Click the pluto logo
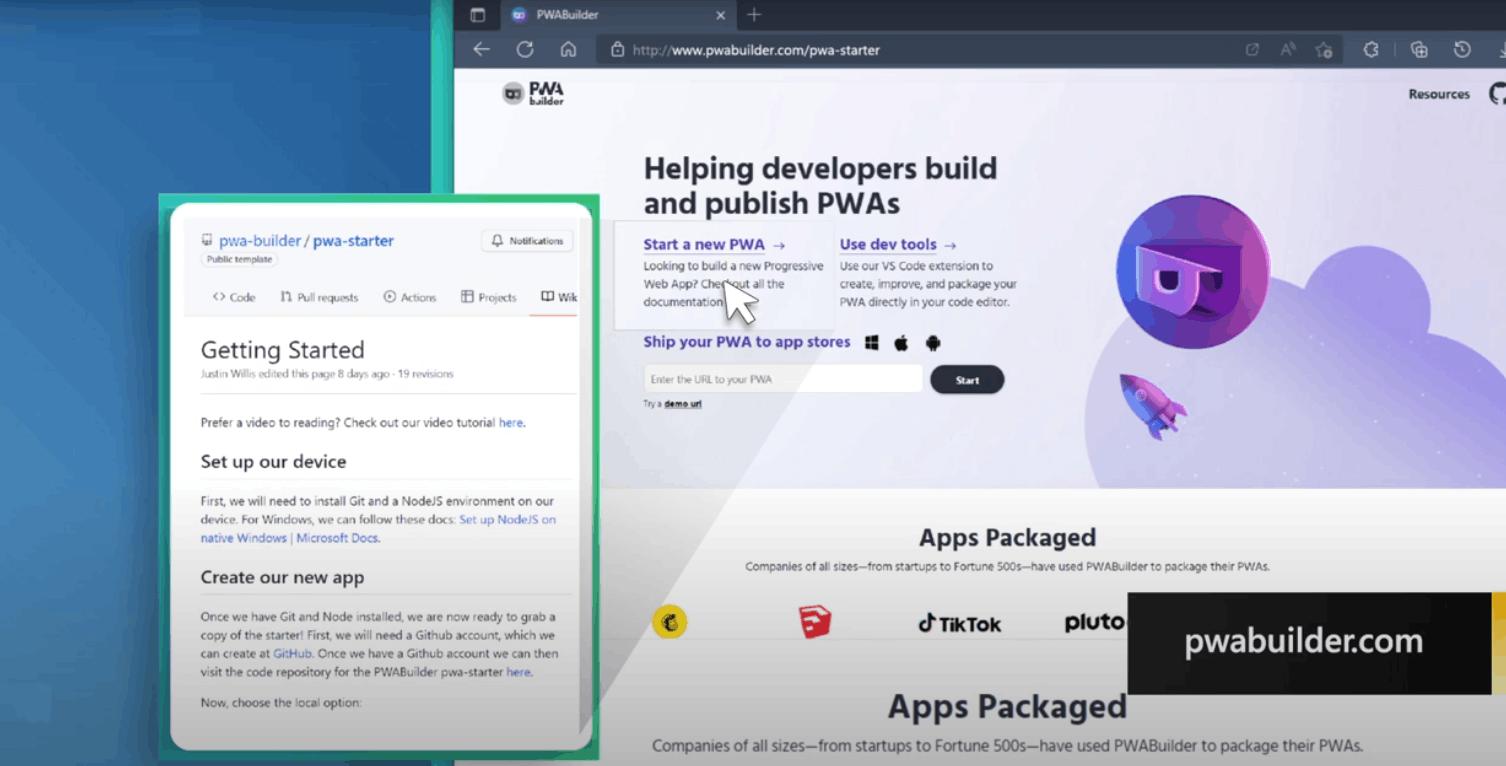The width and height of the screenshot is (1506, 766). coord(1095,622)
